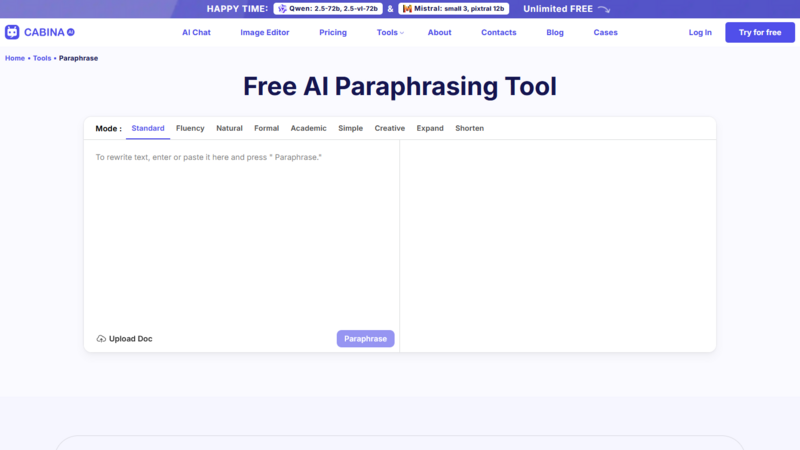Viewport: 800px width, 450px height.
Task: Click the Try for free button
Action: (x=760, y=32)
